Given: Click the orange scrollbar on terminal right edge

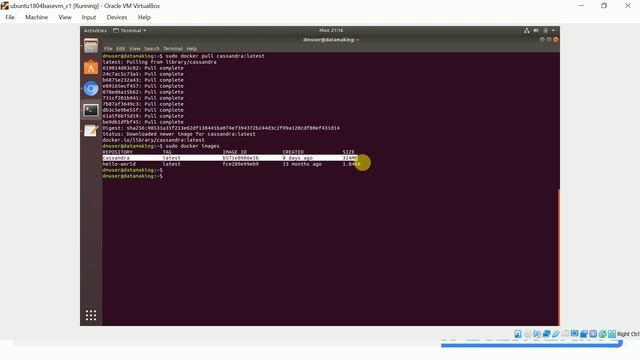Looking at the screenshot, I should (558, 257).
